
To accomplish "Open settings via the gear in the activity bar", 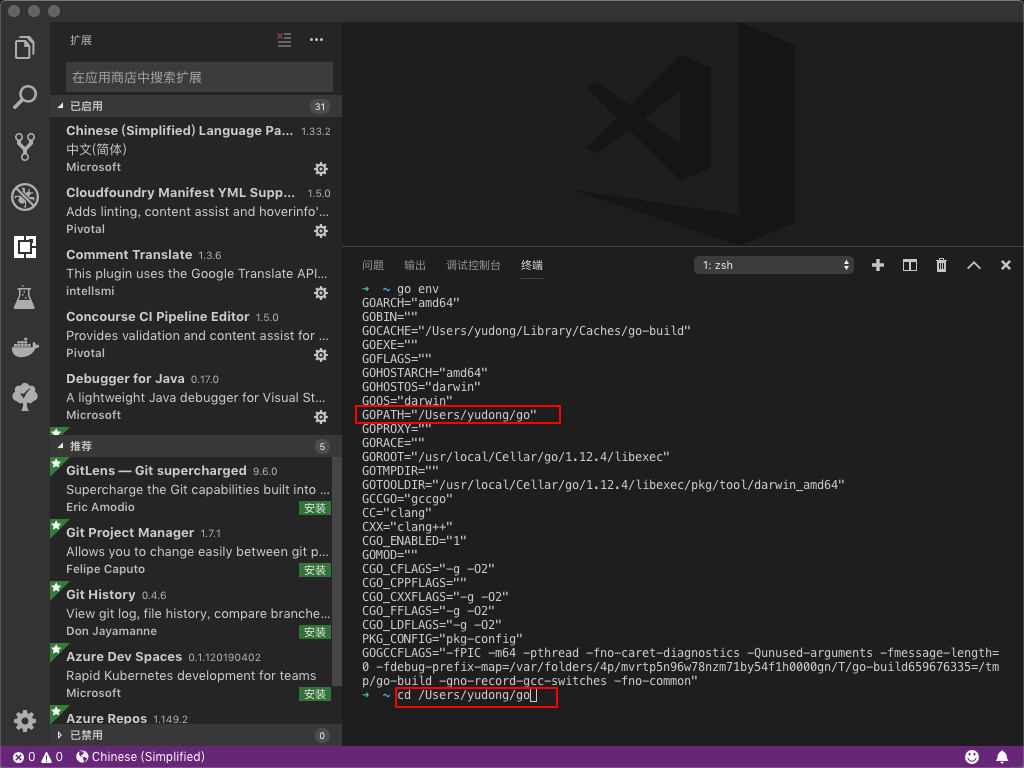I will (25, 720).
